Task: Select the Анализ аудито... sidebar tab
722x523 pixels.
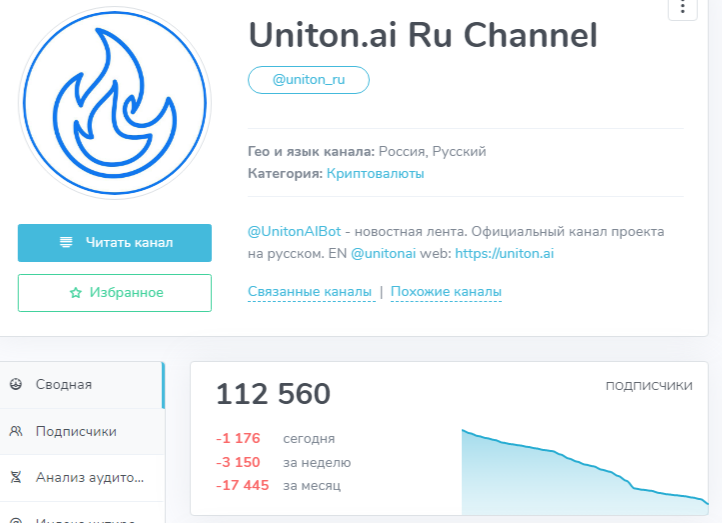Action: [x=82, y=478]
